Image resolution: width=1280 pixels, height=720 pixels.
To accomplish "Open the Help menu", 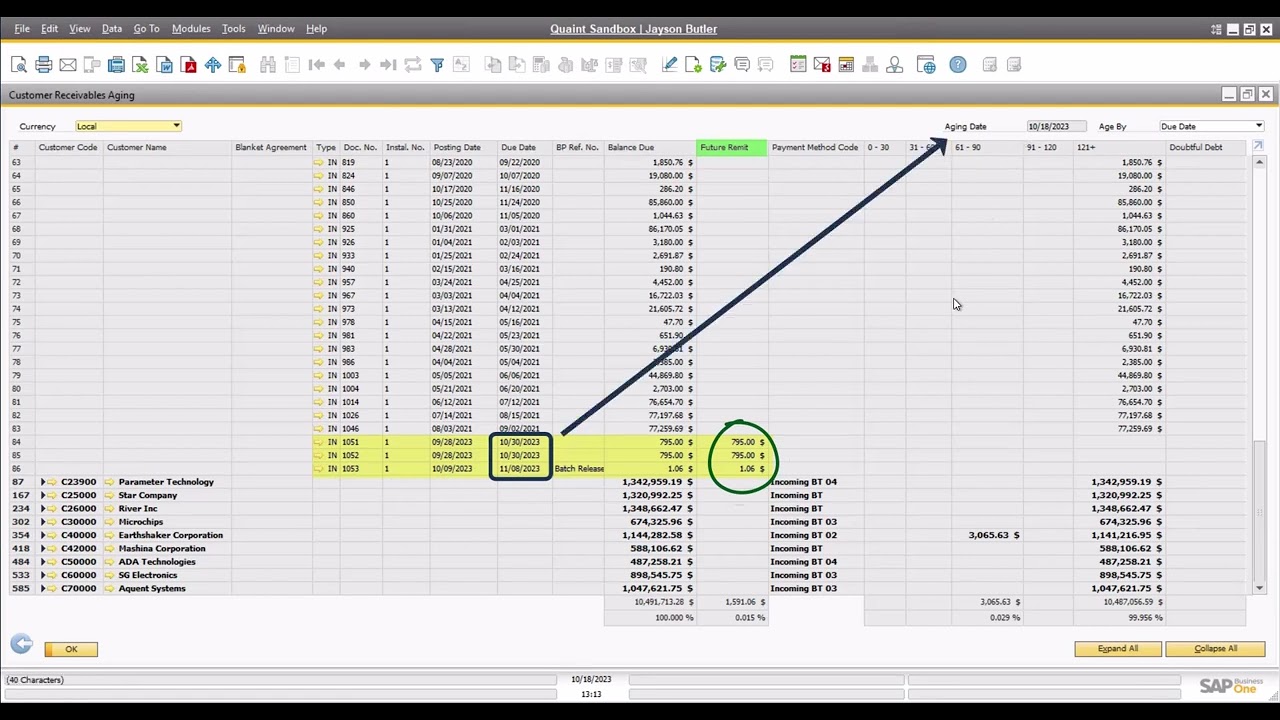I will [x=316, y=29].
